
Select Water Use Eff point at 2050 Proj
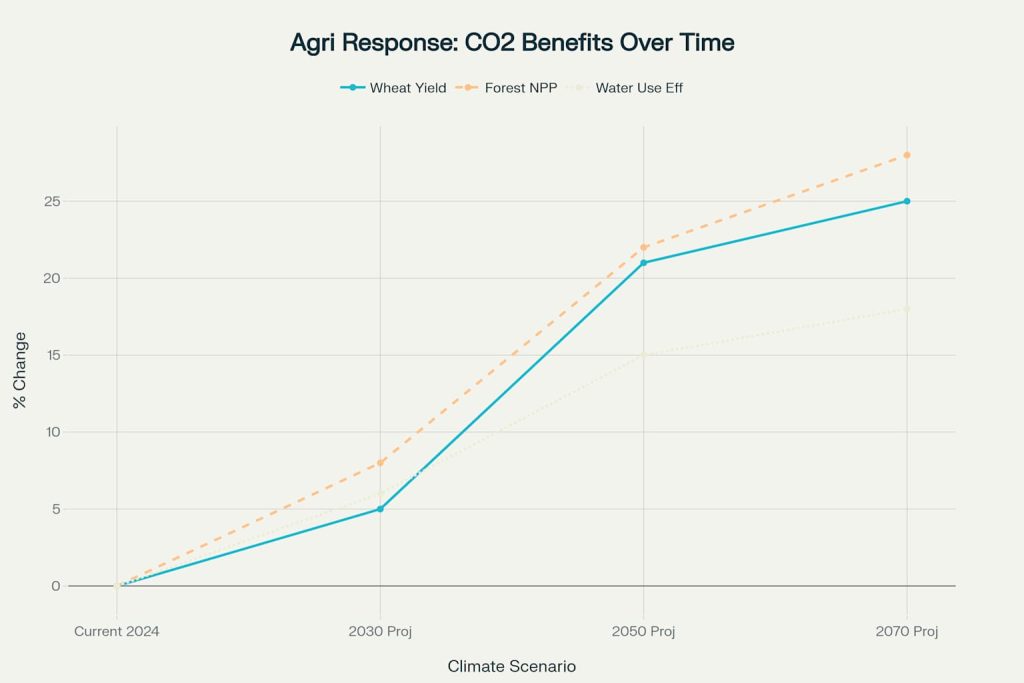(643, 355)
